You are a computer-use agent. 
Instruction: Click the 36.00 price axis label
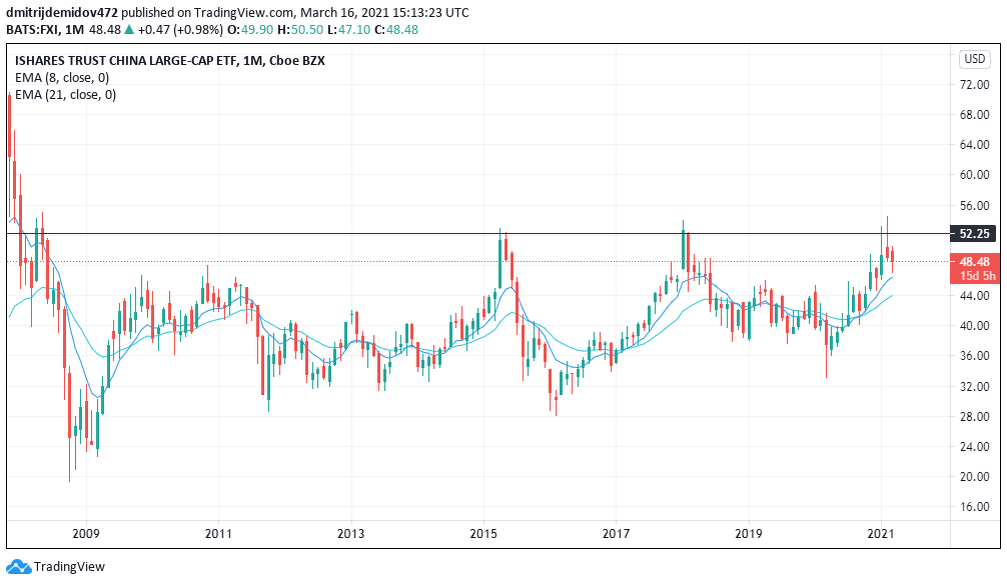974,356
